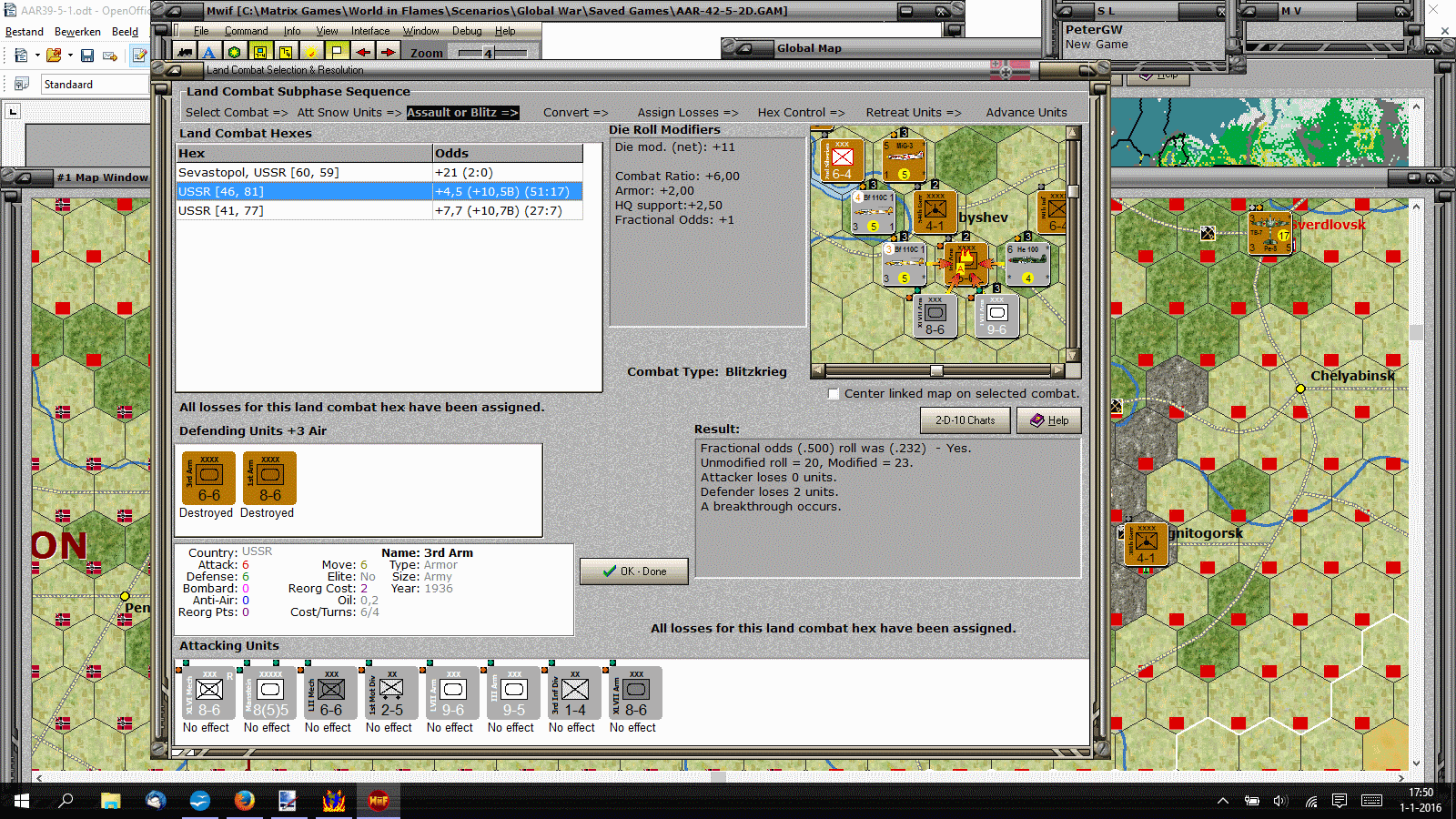Click the flag toolbar icon
Screen dimensions: 1456x819
point(337,52)
